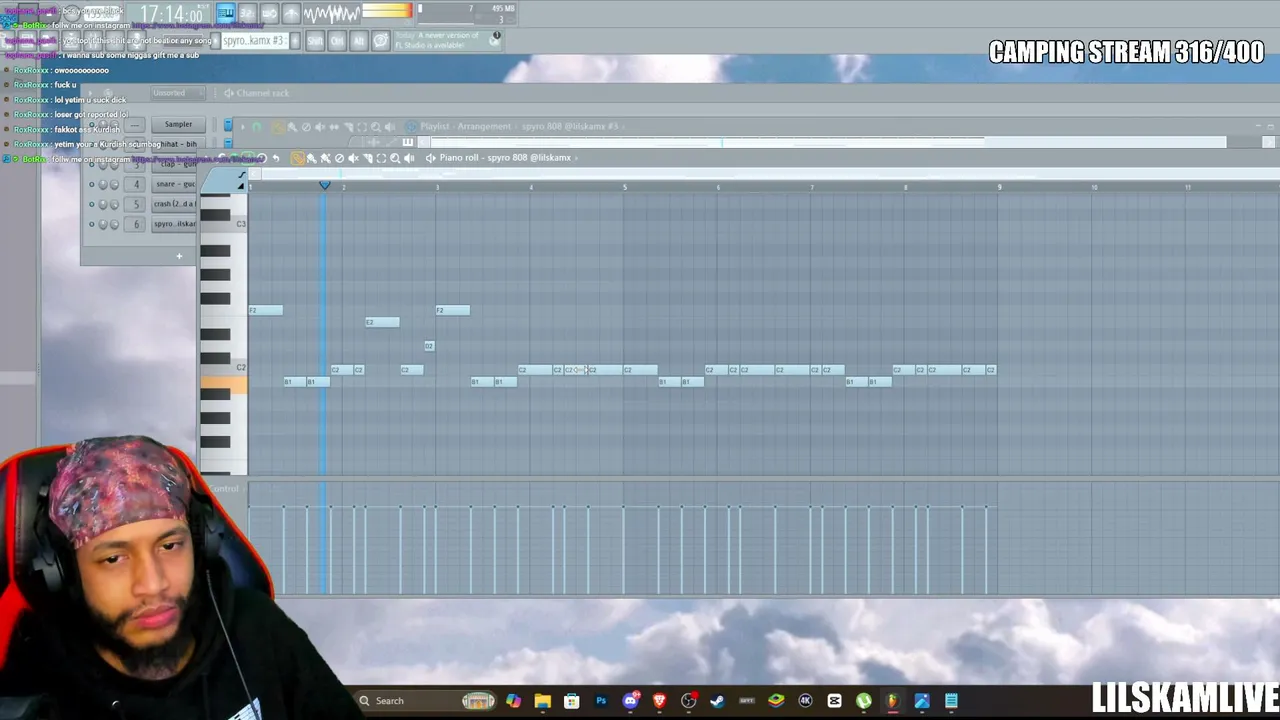
Task: Pick the Zoom tool in Piano roll
Action: [395, 158]
